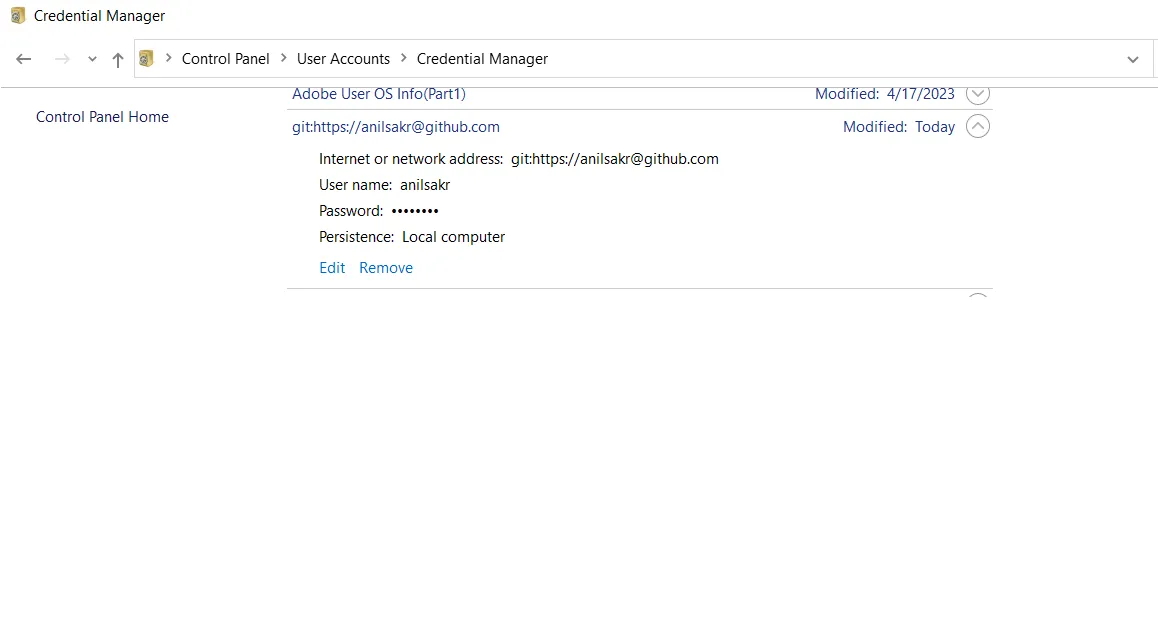Click the forward navigation arrow
Viewport: 1158px width, 622px height.
click(x=62, y=59)
